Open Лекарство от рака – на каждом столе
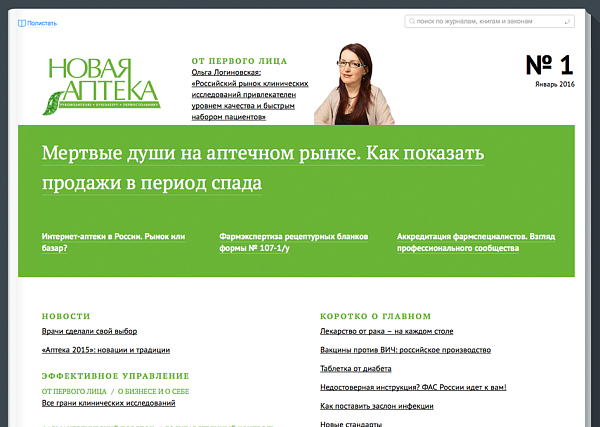The width and height of the screenshot is (600, 427). [x=386, y=331]
